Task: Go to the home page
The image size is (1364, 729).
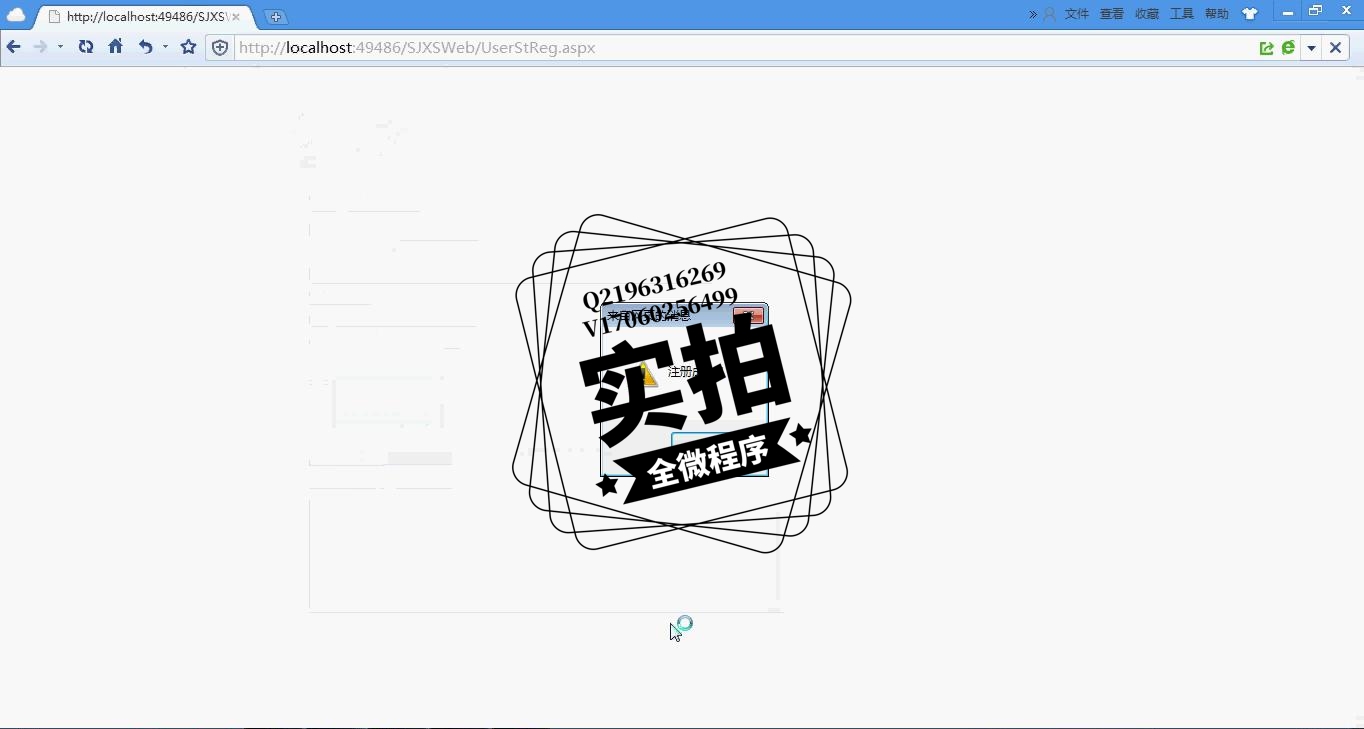Action: pos(116,47)
